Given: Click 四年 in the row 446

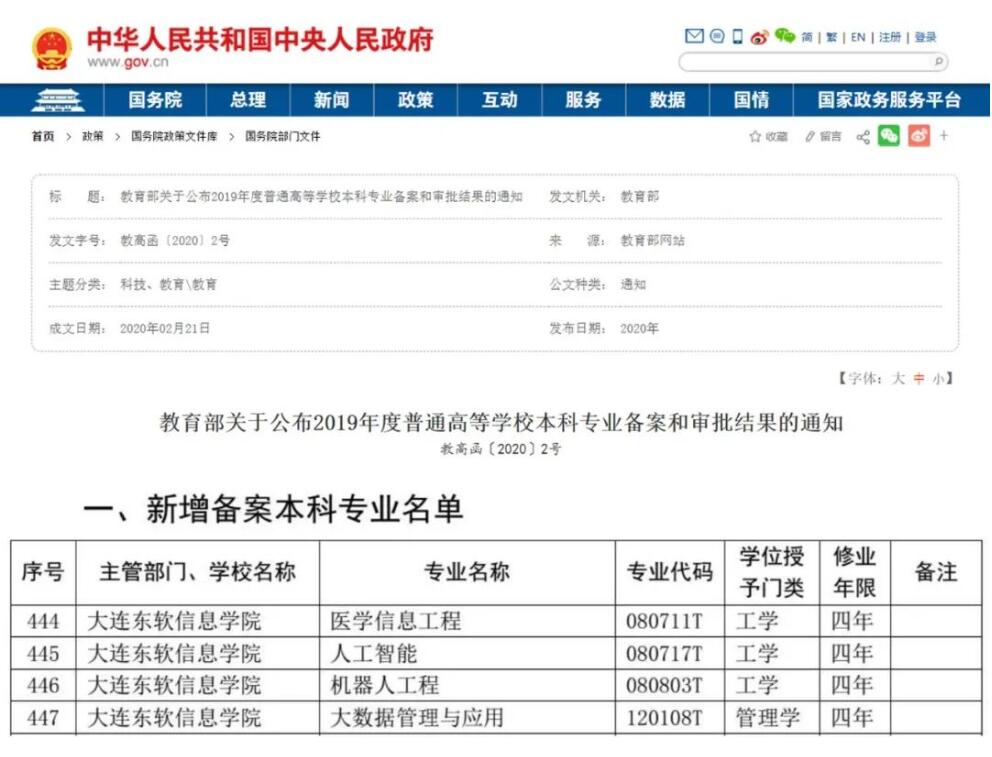Looking at the screenshot, I should pyautogui.click(x=852, y=686).
